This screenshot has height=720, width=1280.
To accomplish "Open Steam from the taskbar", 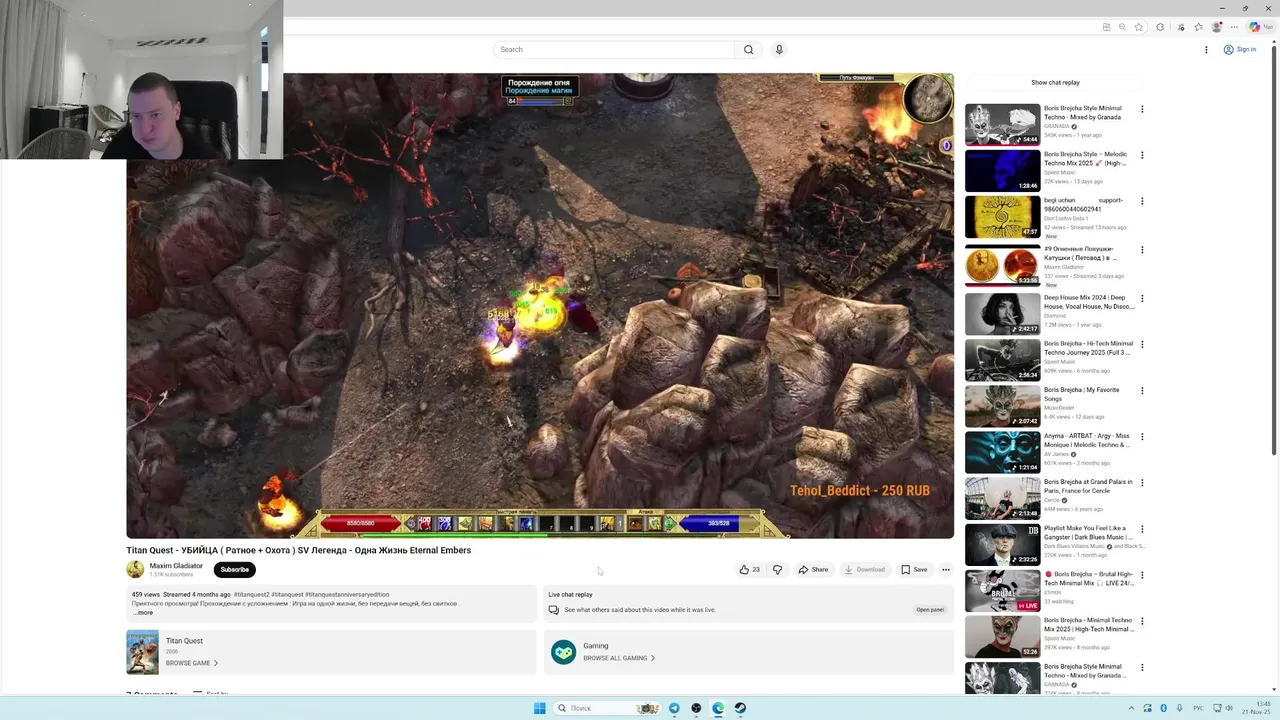I will tap(740, 708).
